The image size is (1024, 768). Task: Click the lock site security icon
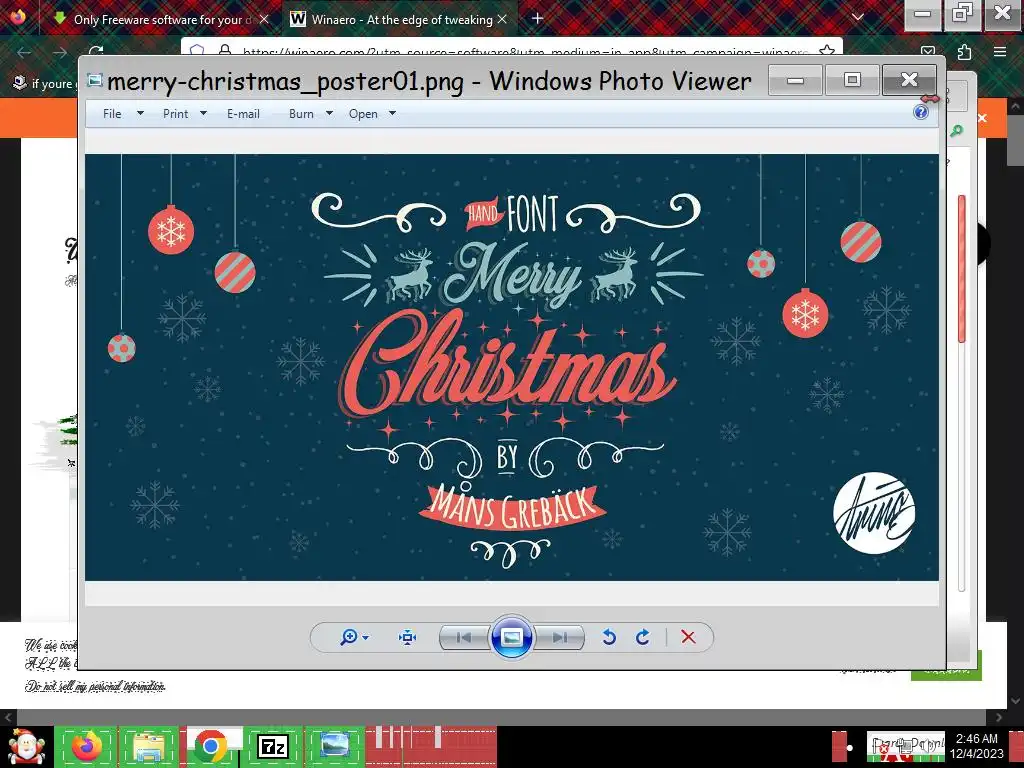pyautogui.click(x=225, y=50)
